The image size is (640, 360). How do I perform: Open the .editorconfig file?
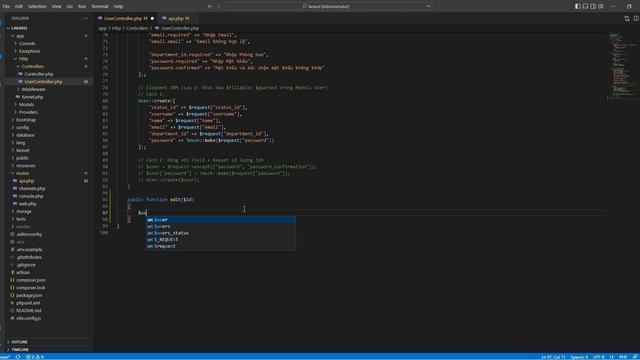(28, 234)
